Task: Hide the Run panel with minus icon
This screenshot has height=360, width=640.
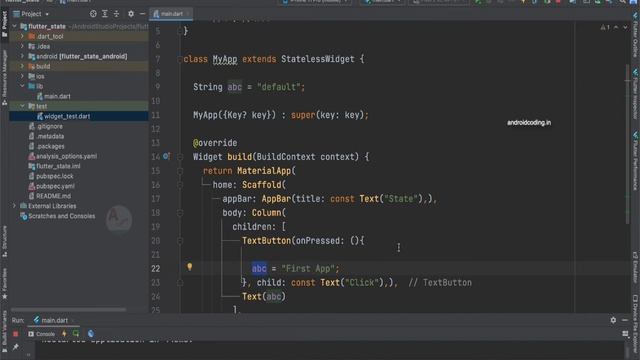Action: [x=625, y=320]
